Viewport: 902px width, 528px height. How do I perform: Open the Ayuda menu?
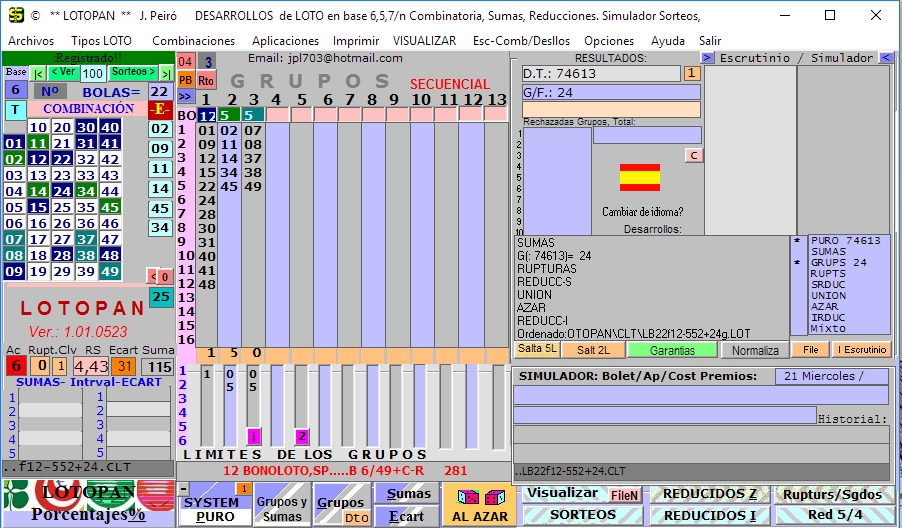668,41
